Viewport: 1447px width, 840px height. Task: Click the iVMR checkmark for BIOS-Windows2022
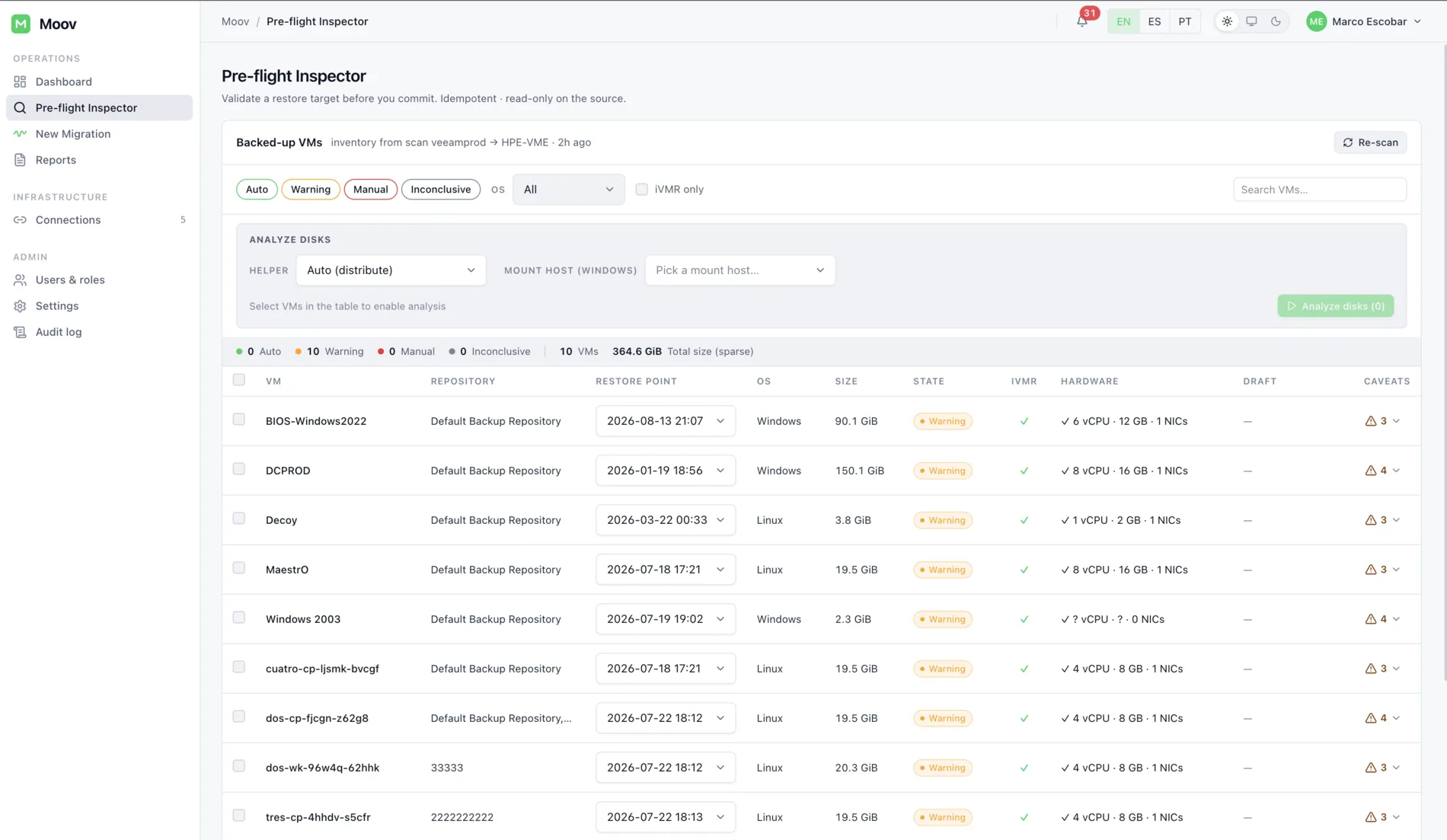[x=1024, y=421]
